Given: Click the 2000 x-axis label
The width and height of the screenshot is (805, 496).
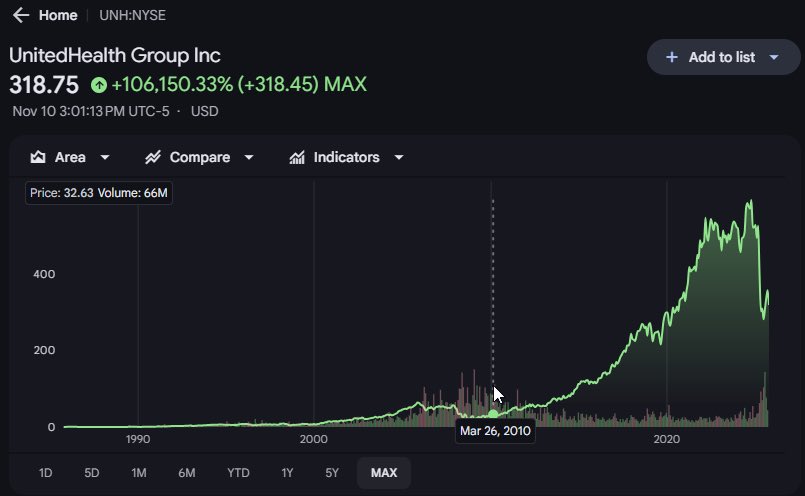Looking at the screenshot, I should click(314, 440).
